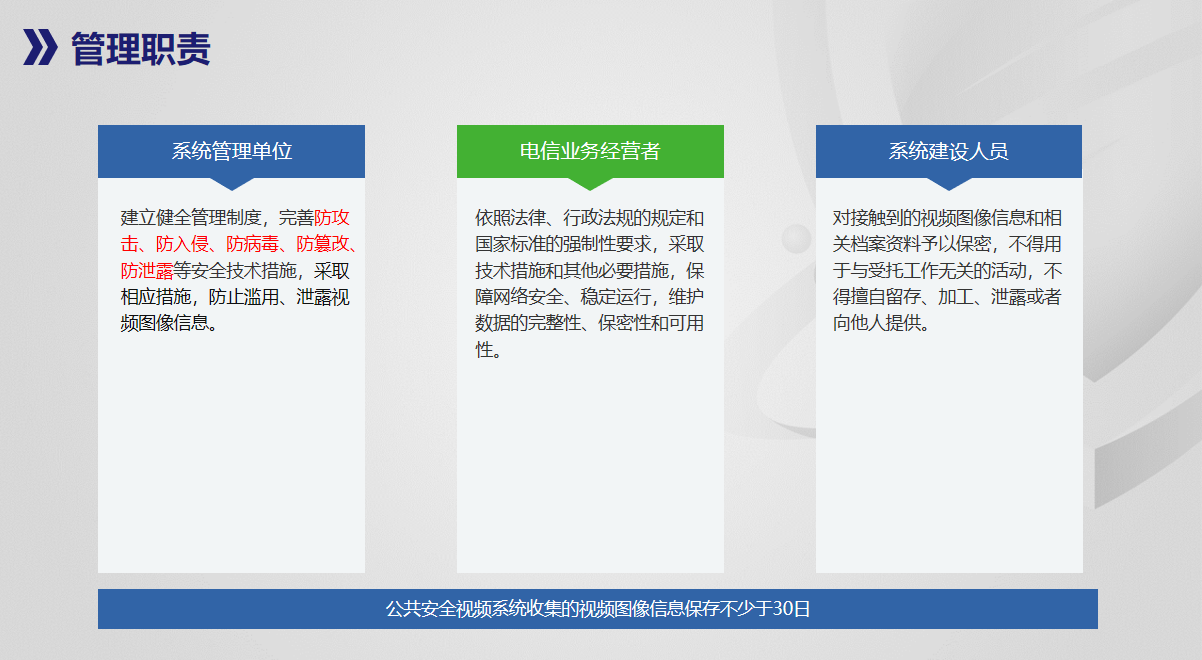Click the bottom blue banner about 30日 retention

coord(597,609)
